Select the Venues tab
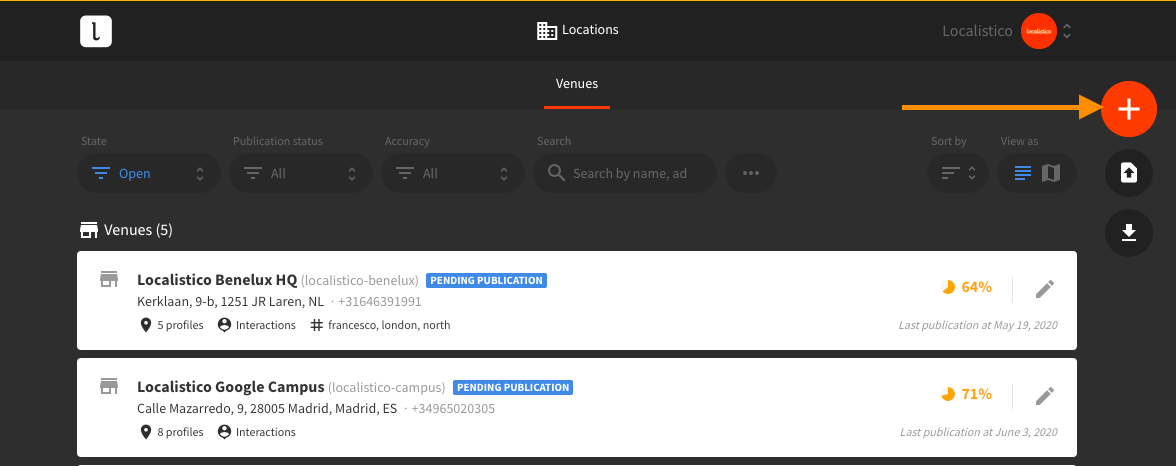Image resolution: width=1176 pixels, height=466 pixels. coord(577,84)
